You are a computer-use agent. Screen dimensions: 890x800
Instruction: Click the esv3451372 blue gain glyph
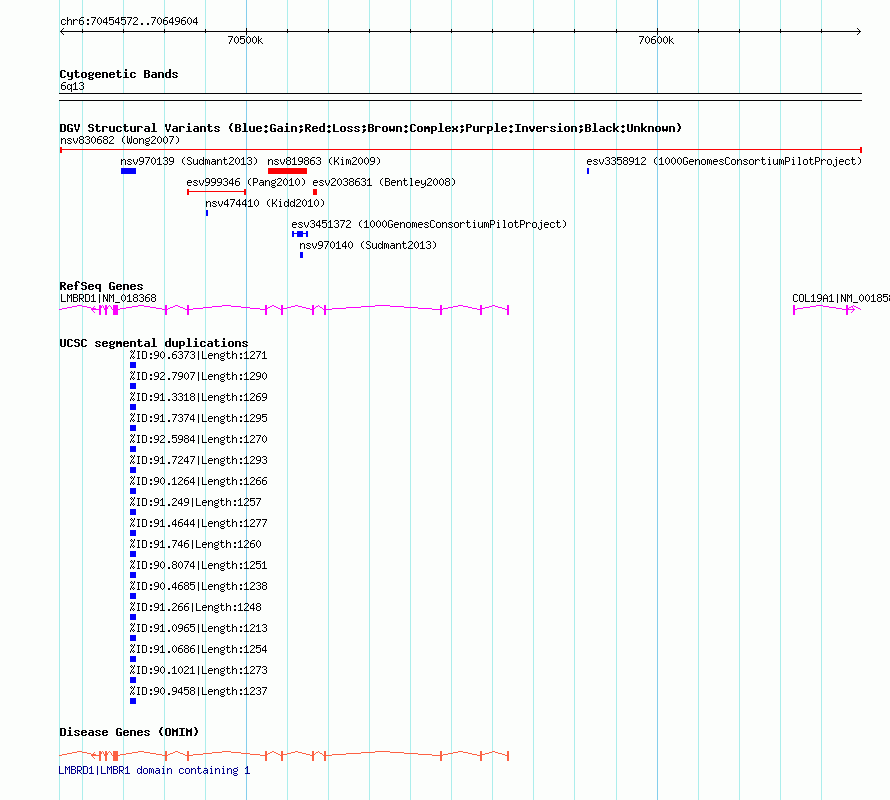click(x=300, y=234)
